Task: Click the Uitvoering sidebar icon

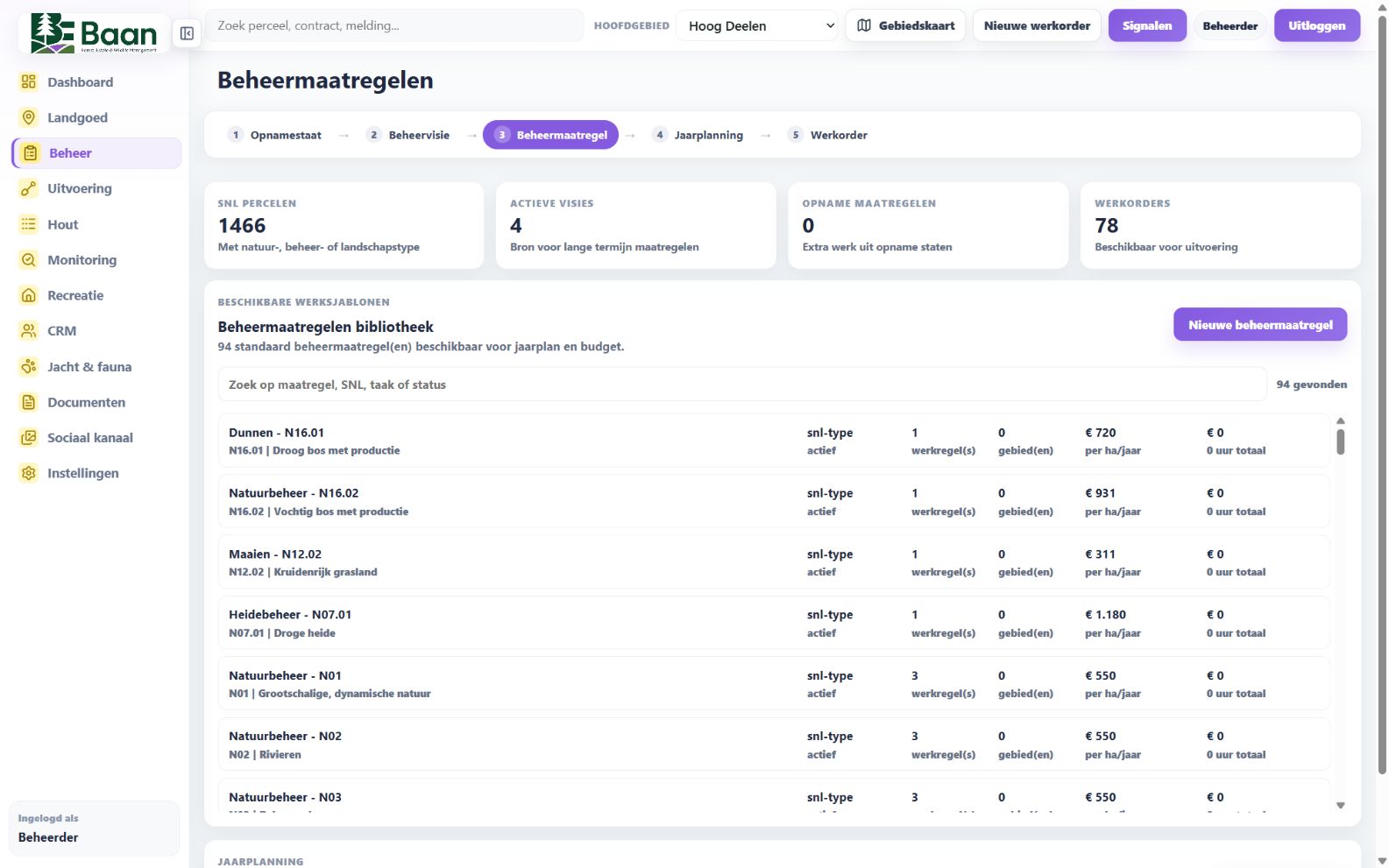Action: 29,188
